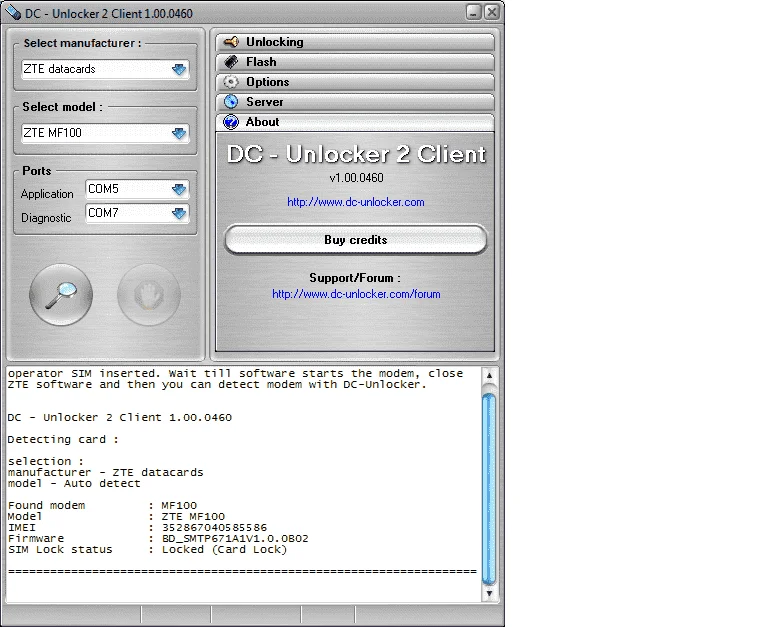This screenshot has height=627, width=768.
Task: Click the log scrollbar up arrow
Action: click(489, 376)
